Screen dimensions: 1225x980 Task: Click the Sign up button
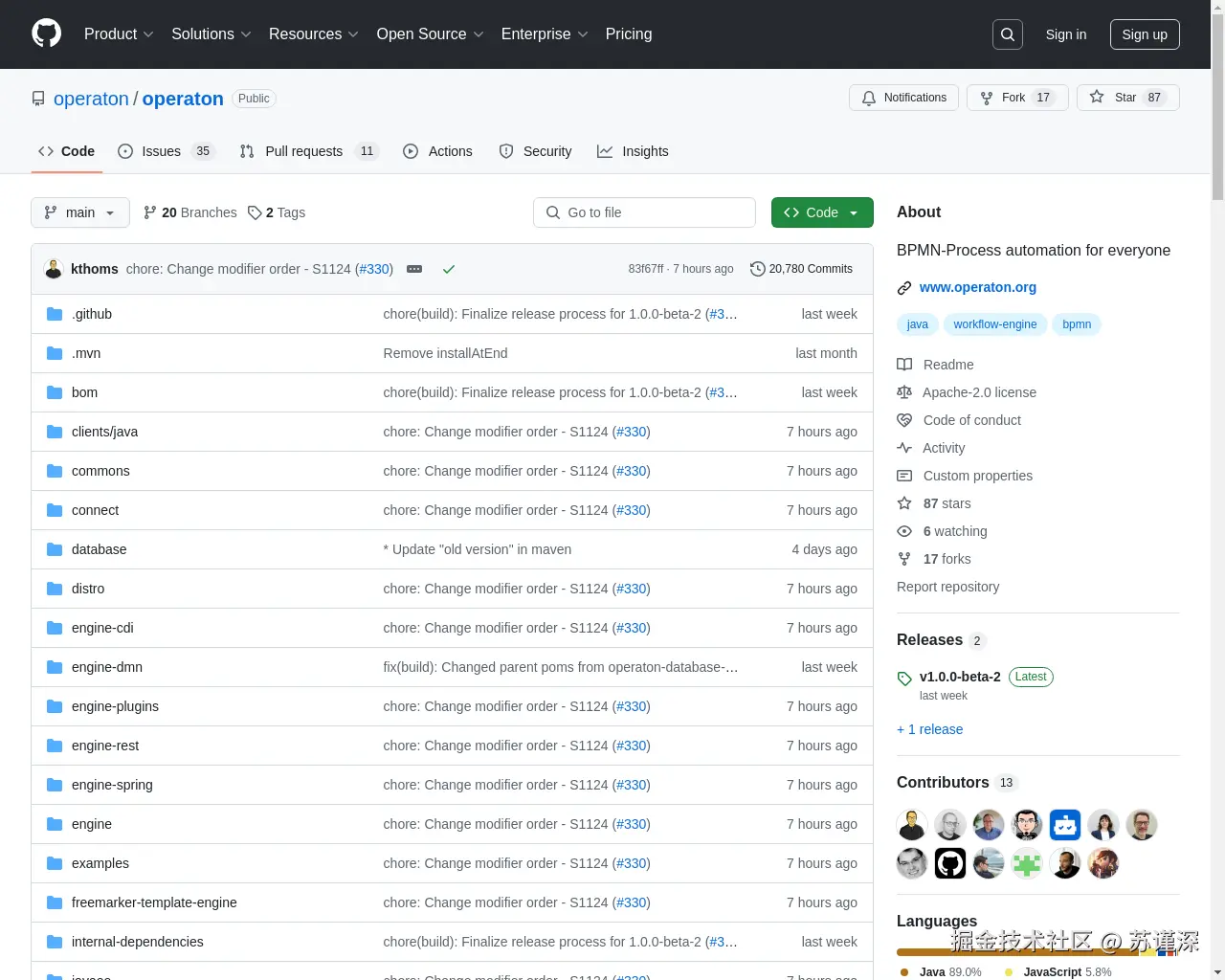[1145, 34]
